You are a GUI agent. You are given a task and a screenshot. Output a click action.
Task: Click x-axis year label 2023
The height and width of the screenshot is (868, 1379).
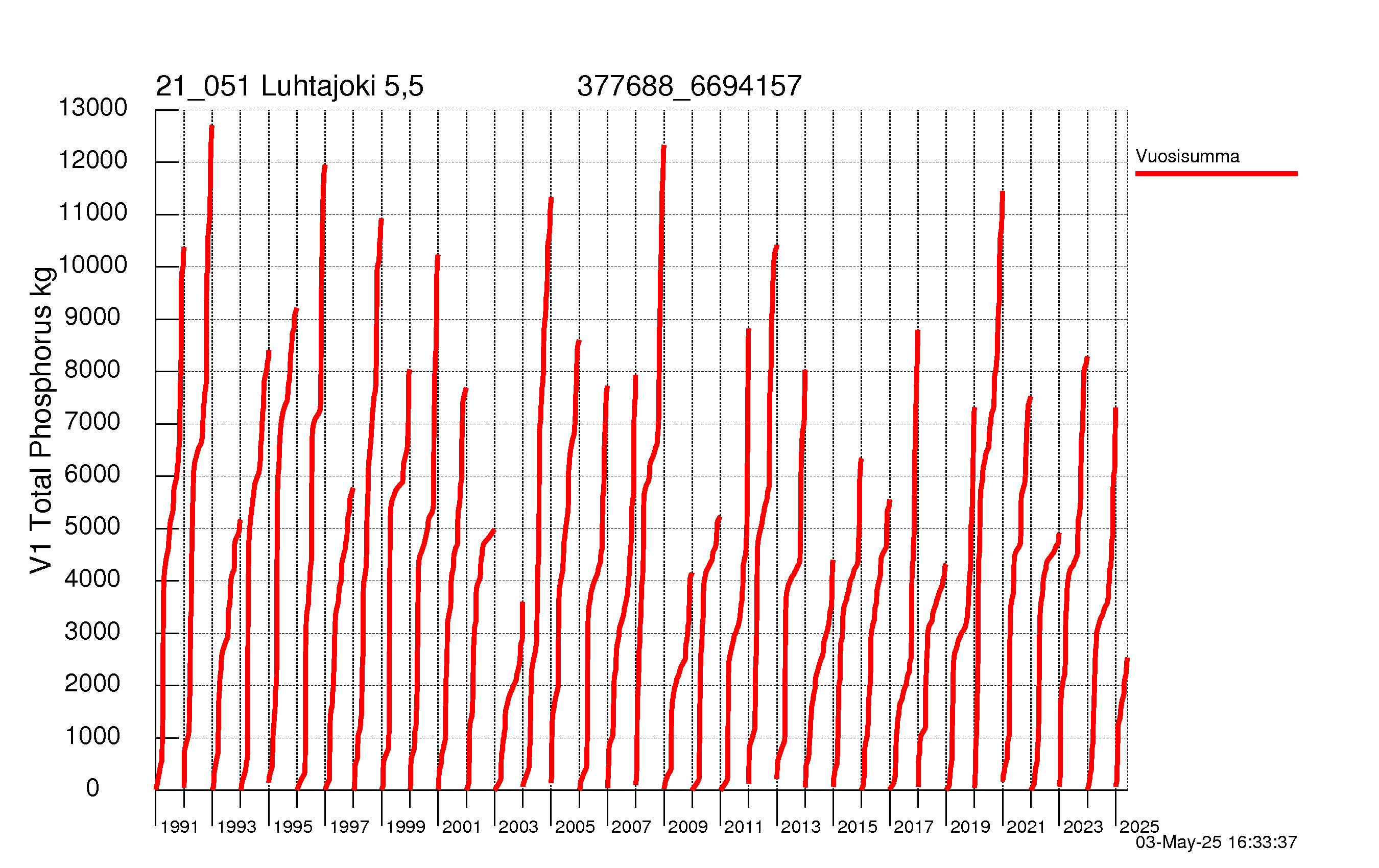1083,827
